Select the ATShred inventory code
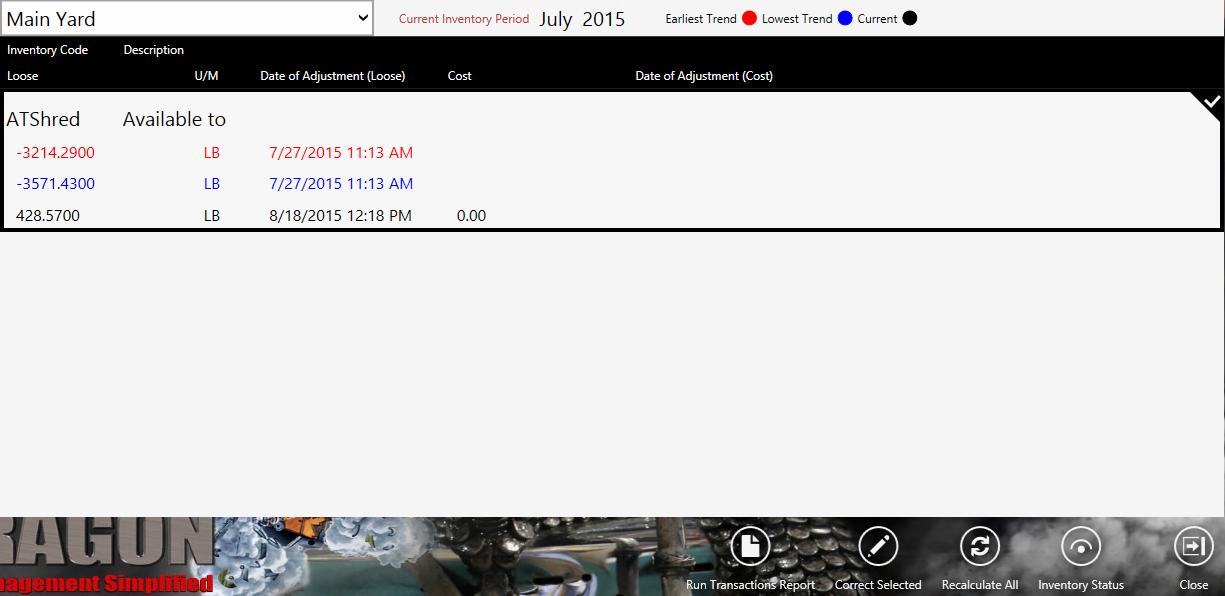The image size is (1225, 596). [x=43, y=120]
